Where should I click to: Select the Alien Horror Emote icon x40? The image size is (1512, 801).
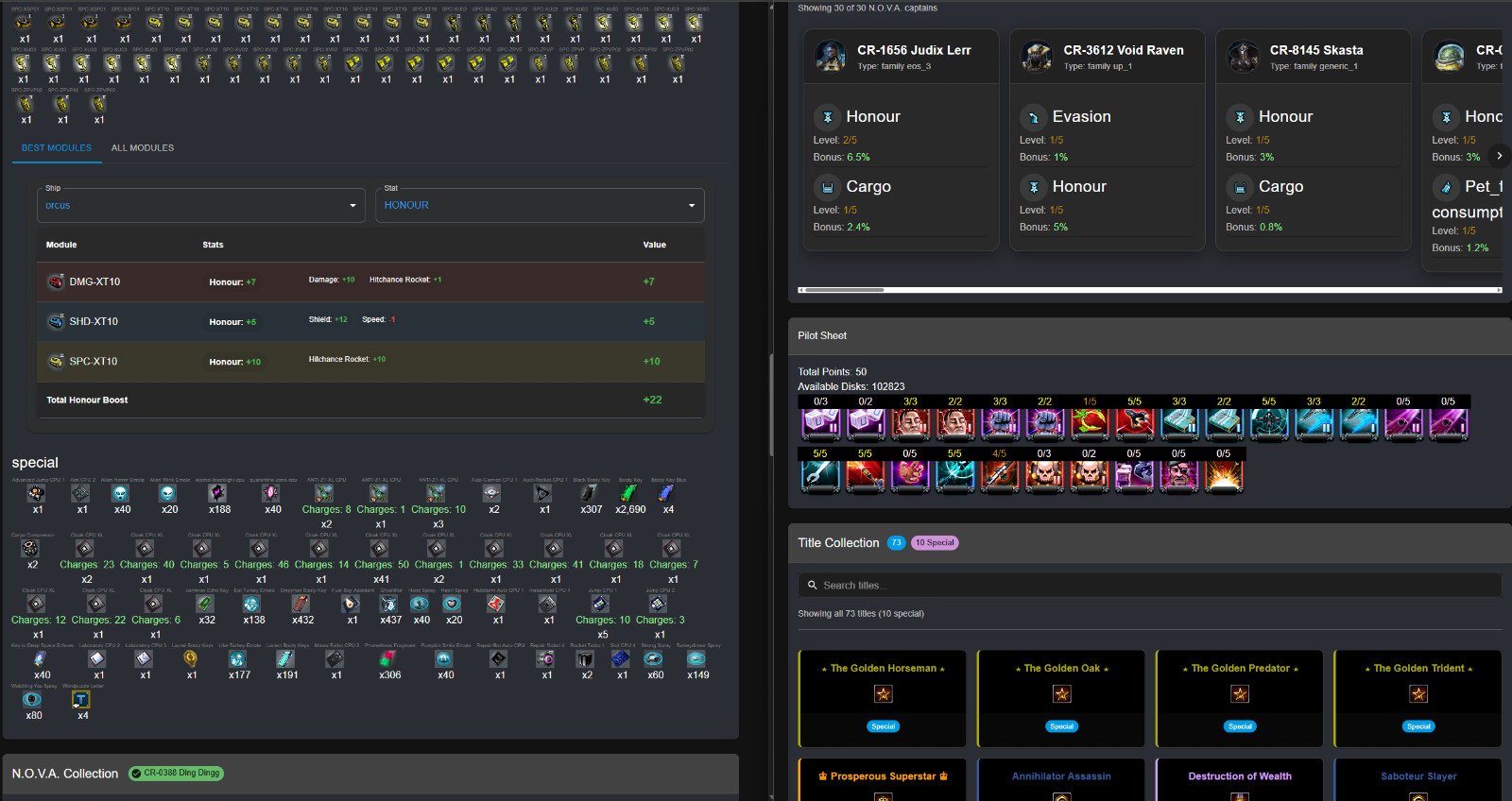coord(122,492)
